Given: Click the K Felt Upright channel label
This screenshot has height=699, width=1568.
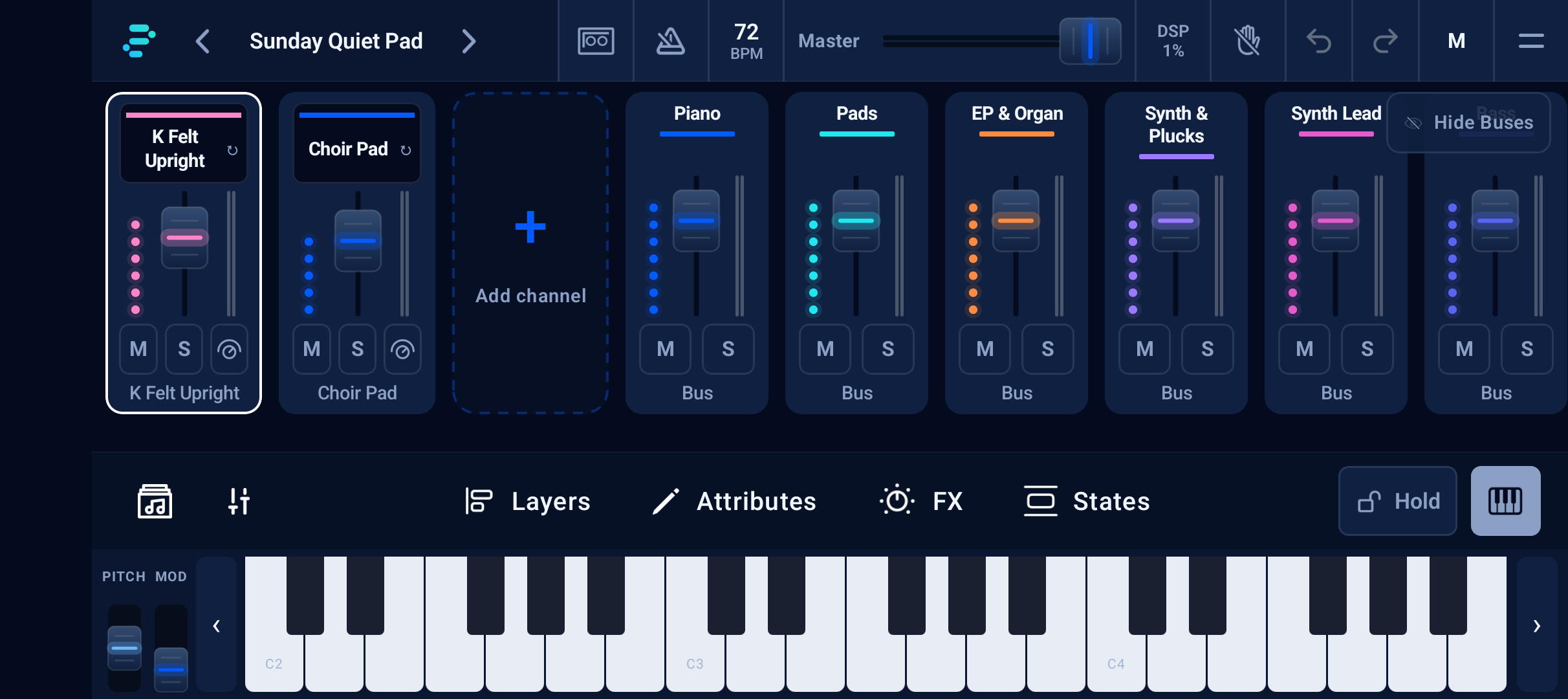Looking at the screenshot, I should pyautogui.click(x=184, y=393).
